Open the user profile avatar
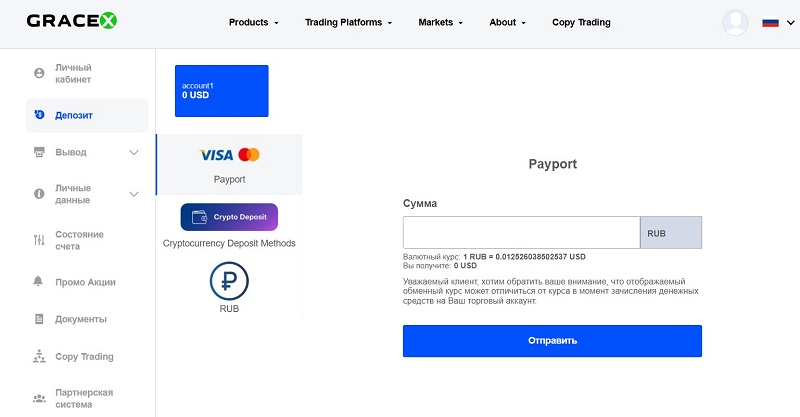 735,22
